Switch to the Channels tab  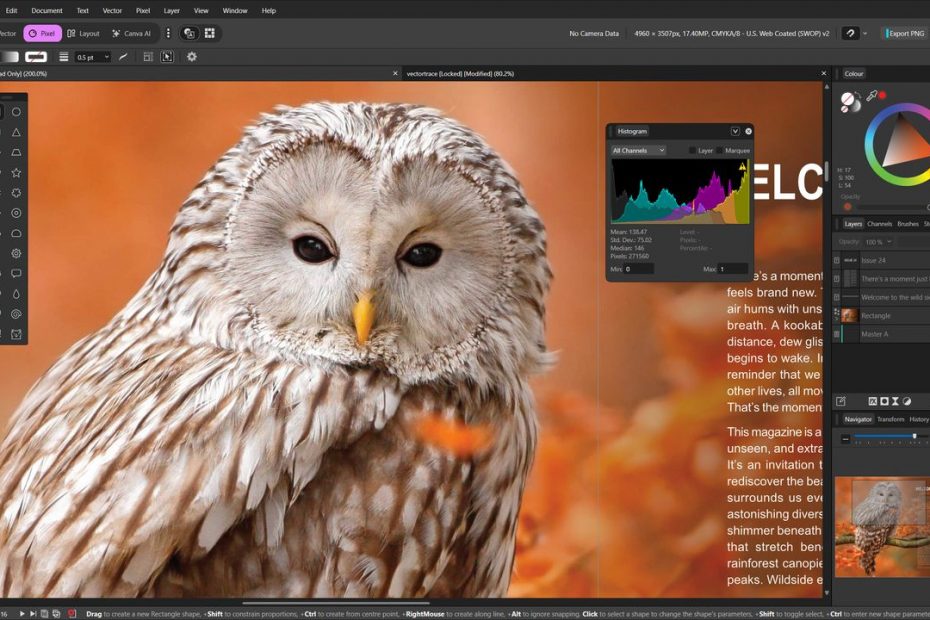click(879, 224)
